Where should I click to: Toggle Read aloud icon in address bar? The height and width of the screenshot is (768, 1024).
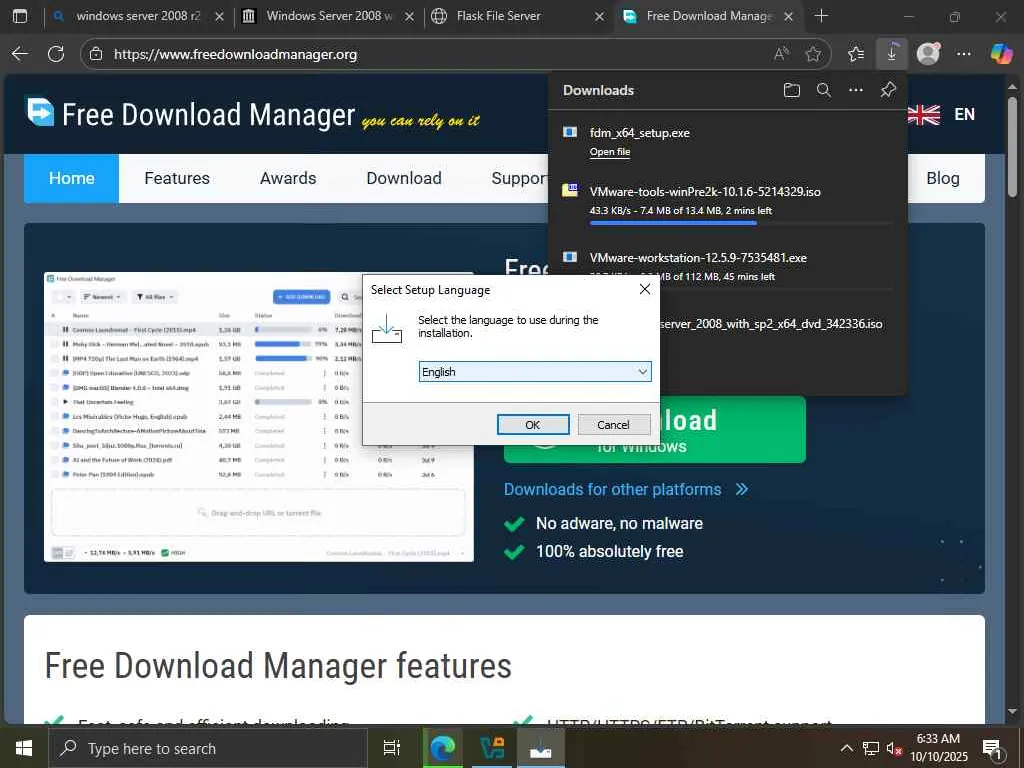[781, 54]
